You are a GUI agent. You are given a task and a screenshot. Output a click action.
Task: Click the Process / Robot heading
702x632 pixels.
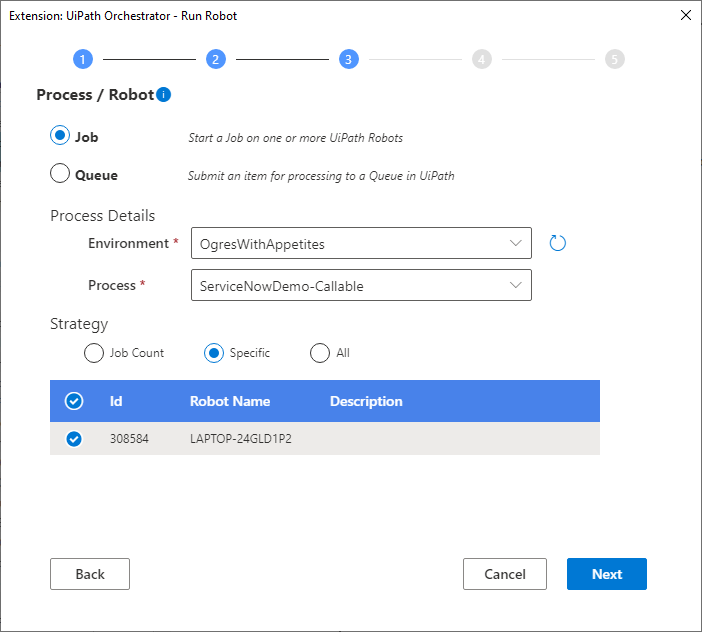tap(95, 95)
